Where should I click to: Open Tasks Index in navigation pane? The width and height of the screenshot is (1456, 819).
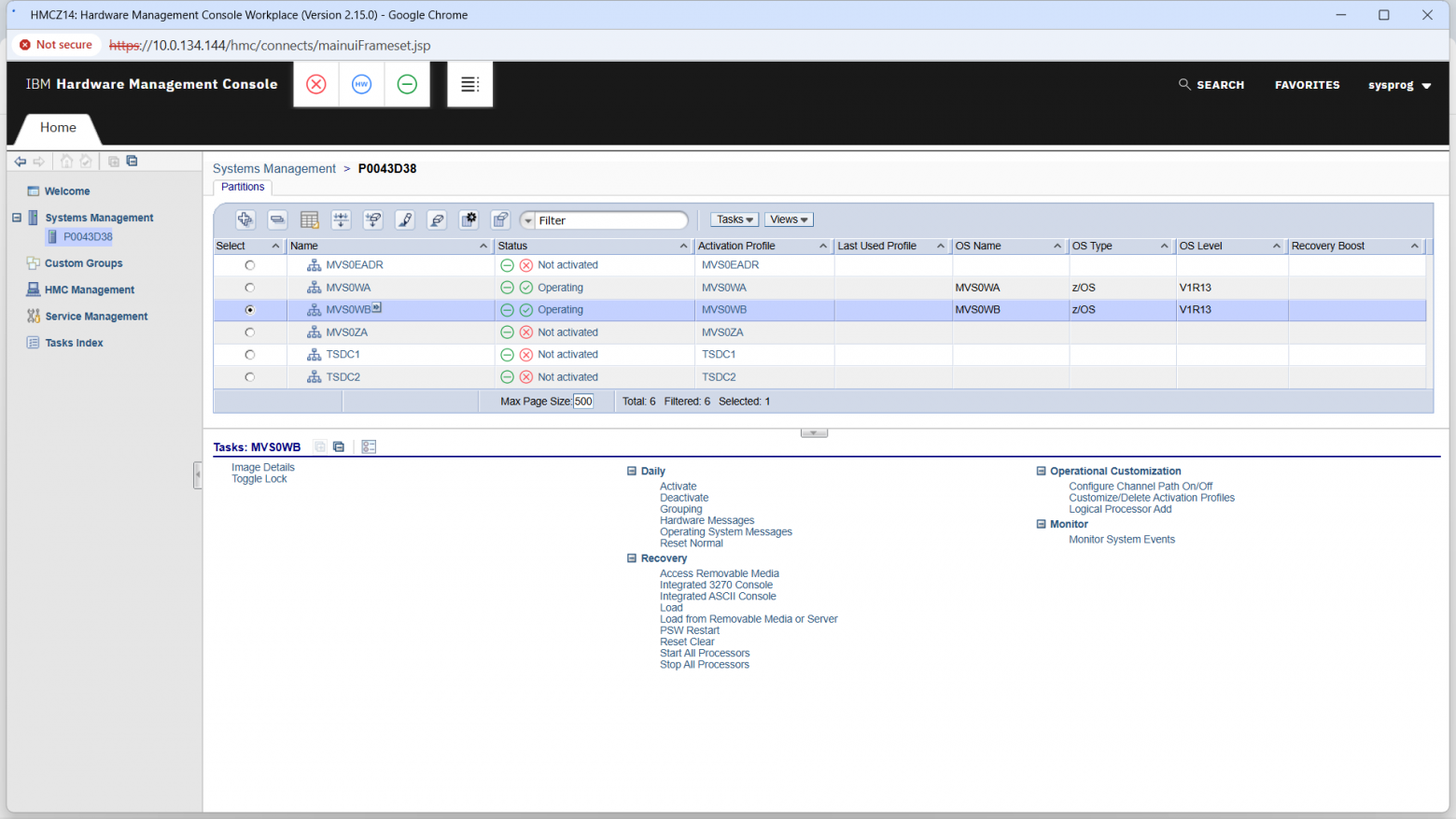[74, 343]
